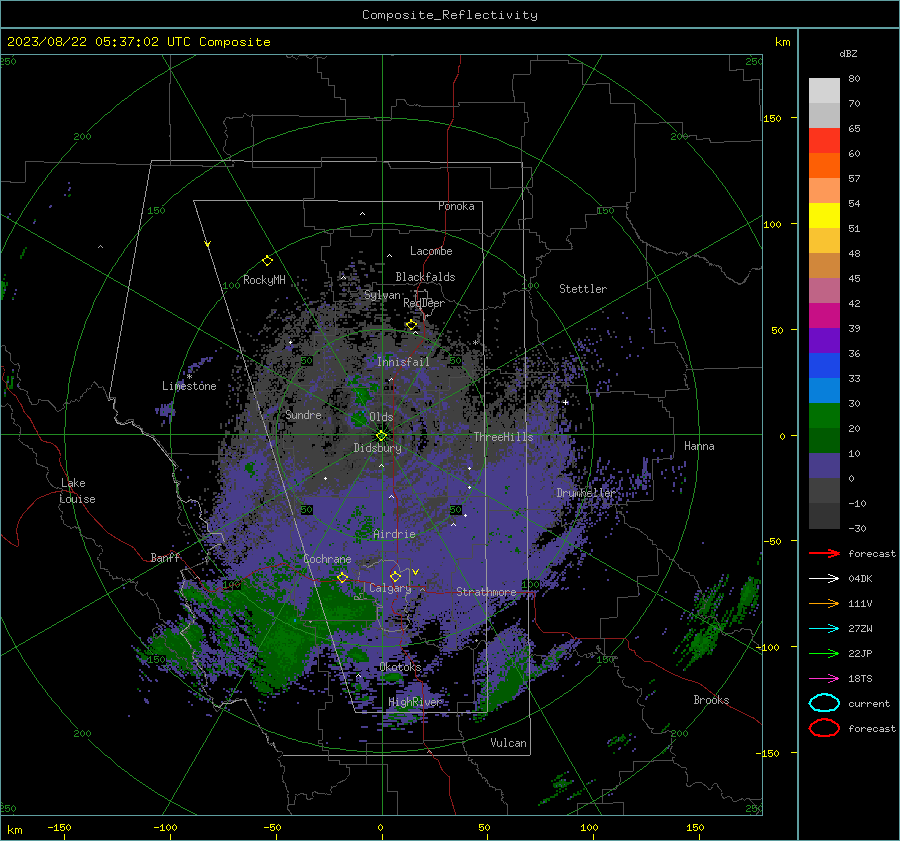Click the Didsbury city label
The image size is (900, 841).
377,448
